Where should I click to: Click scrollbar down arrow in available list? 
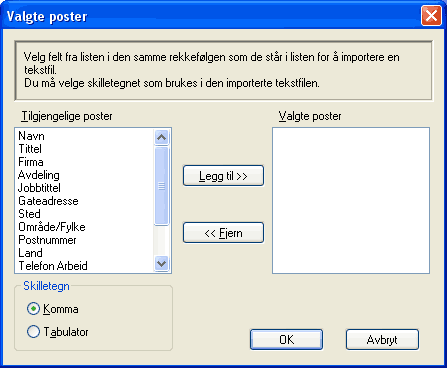click(x=162, y=264)
